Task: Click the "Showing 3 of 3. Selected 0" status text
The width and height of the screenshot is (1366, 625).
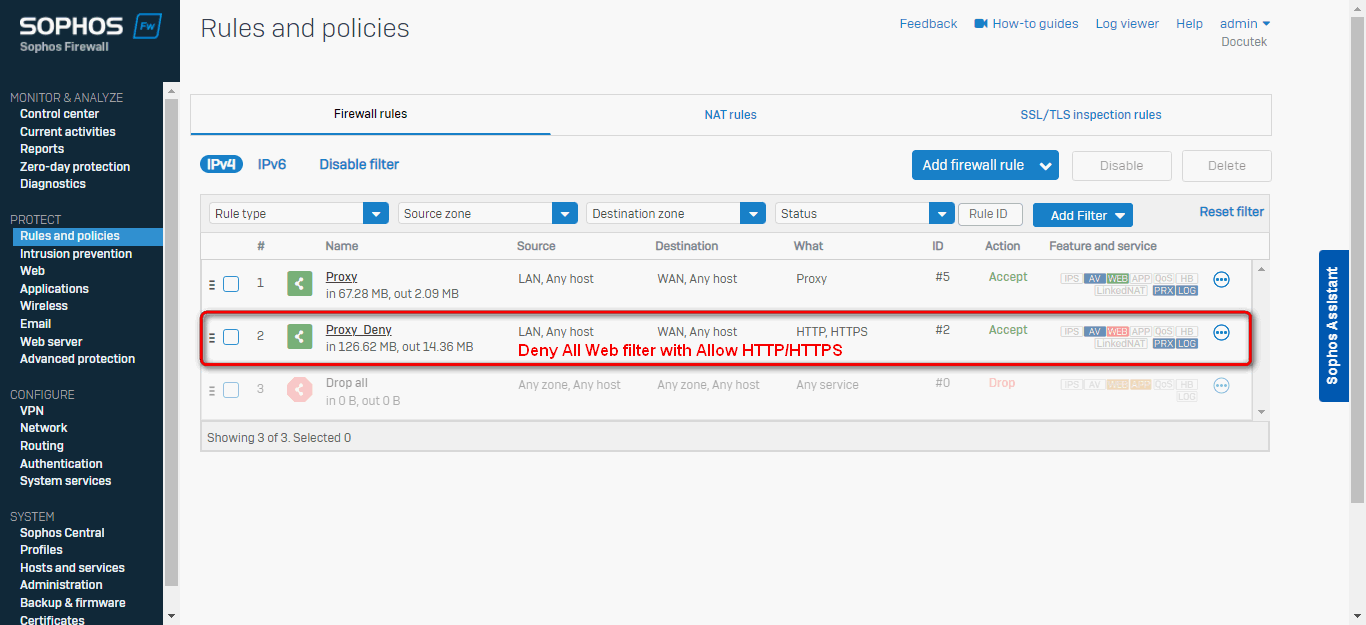Action: (x=279, y=438)
